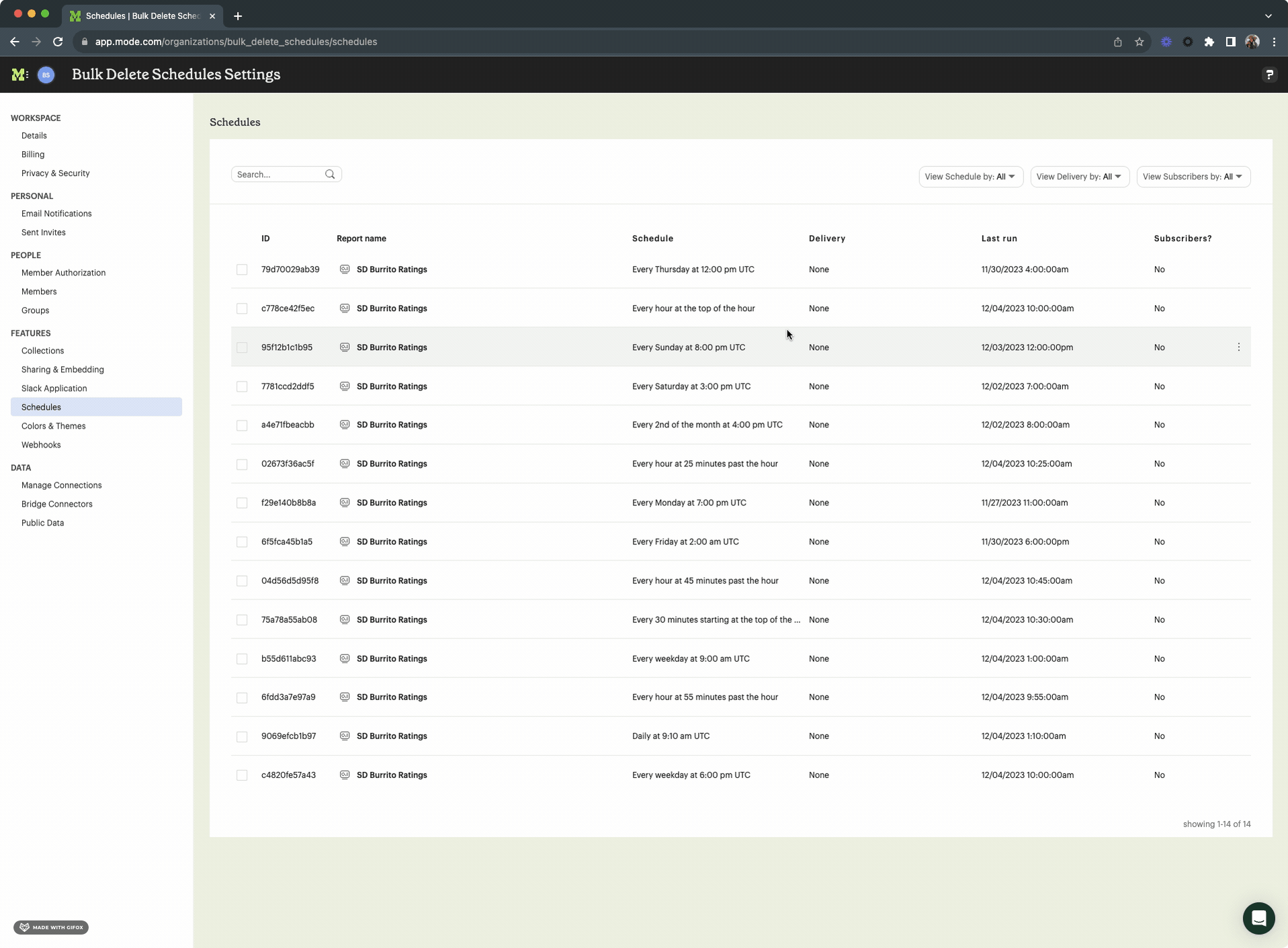
Task: Toggle the browser side panel icon
Action: (x=1231, y=42)
